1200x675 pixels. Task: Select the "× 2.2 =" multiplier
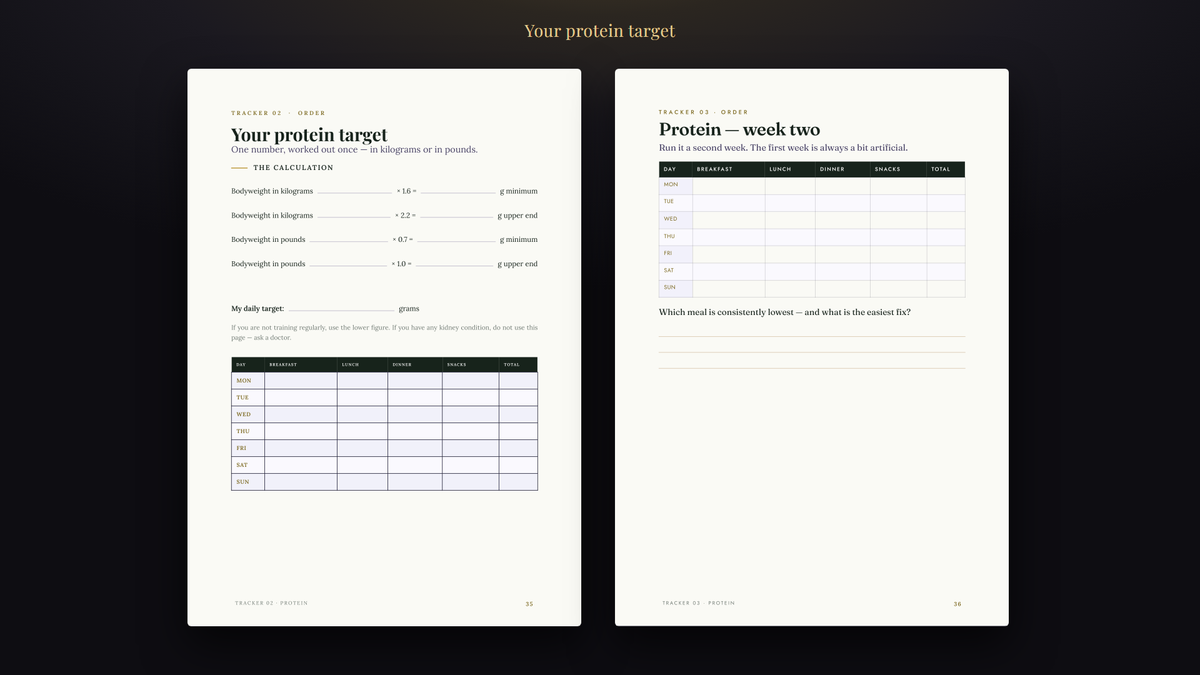click(x=405, y=215)
